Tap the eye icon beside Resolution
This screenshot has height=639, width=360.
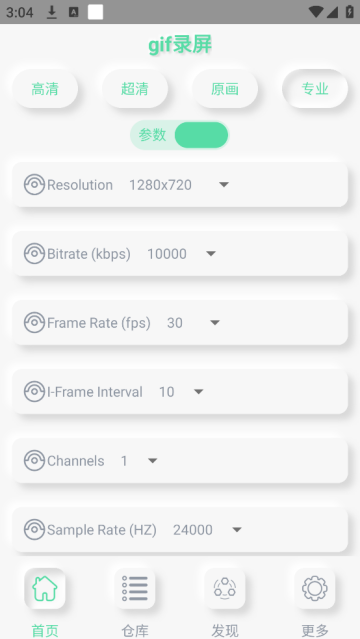pos(34,185)
